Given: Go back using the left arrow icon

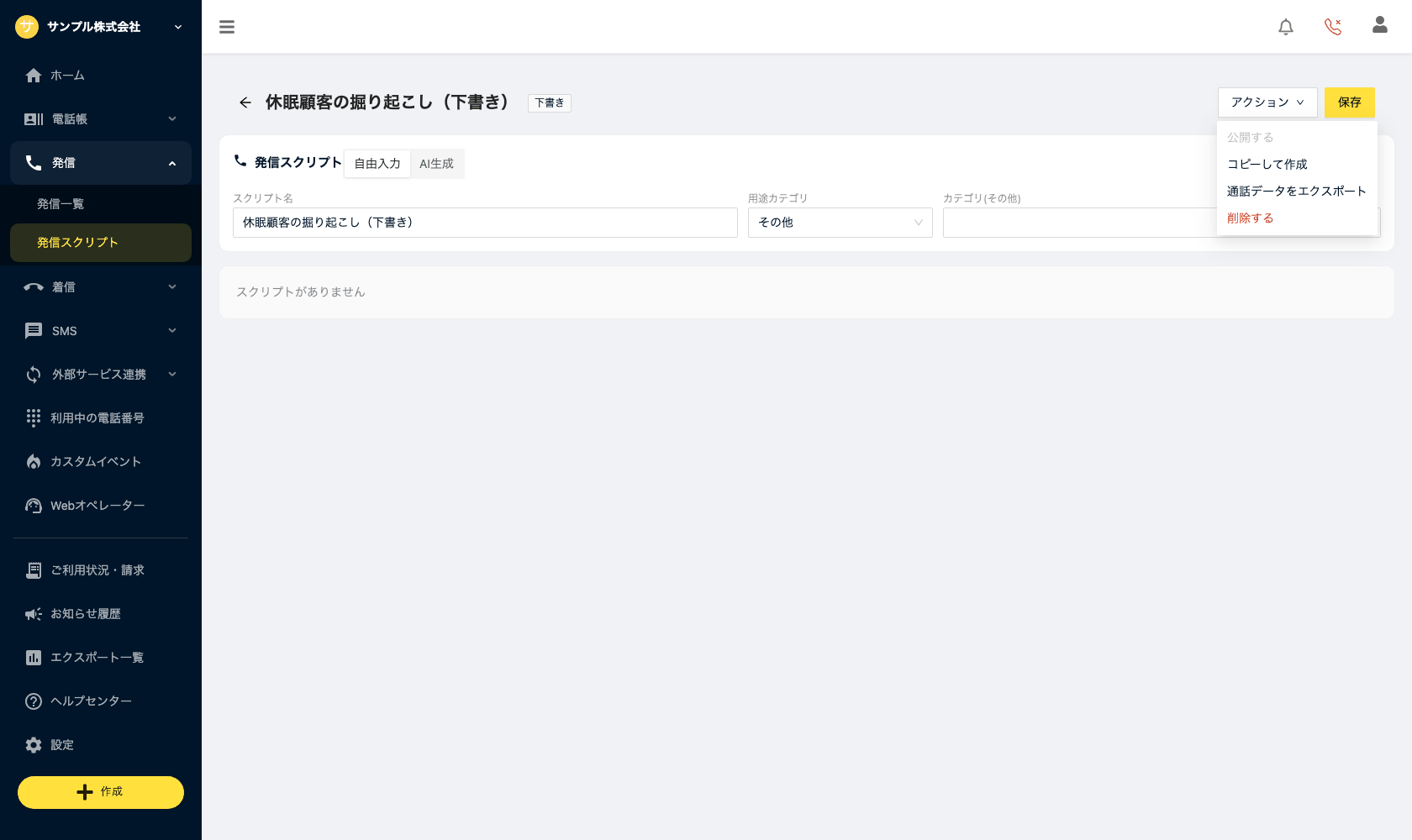Looking at the screenshot, I should click(245, 102).
